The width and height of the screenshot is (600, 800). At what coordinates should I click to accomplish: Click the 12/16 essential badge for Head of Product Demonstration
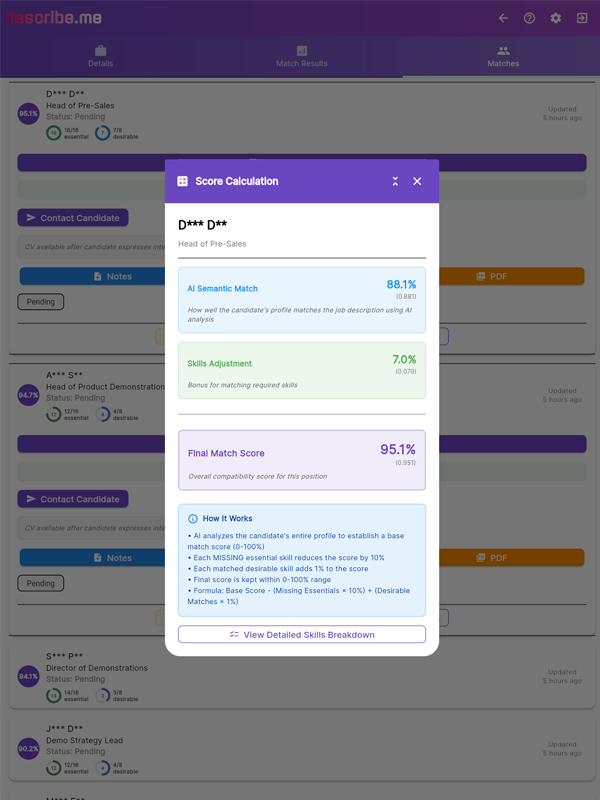coord(66,416)
